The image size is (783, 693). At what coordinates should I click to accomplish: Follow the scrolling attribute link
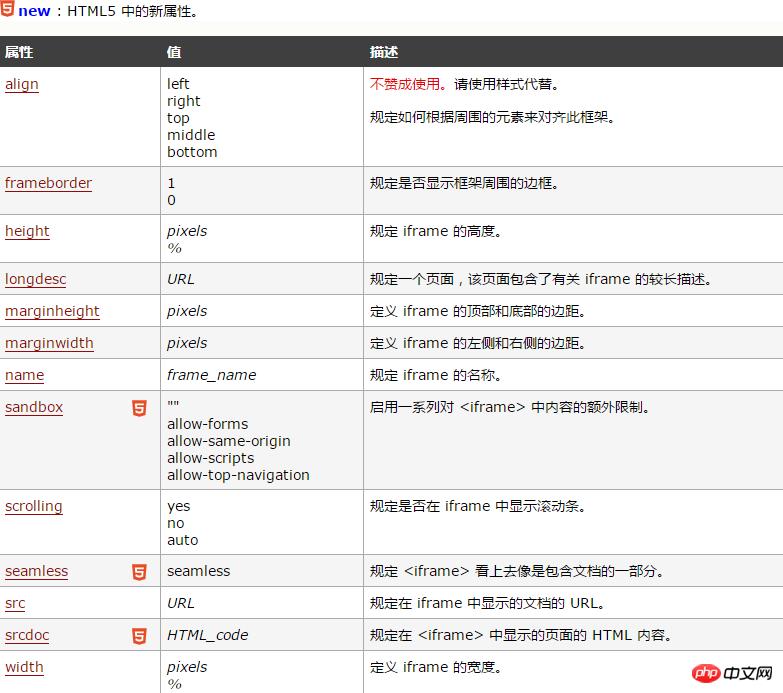33,506
